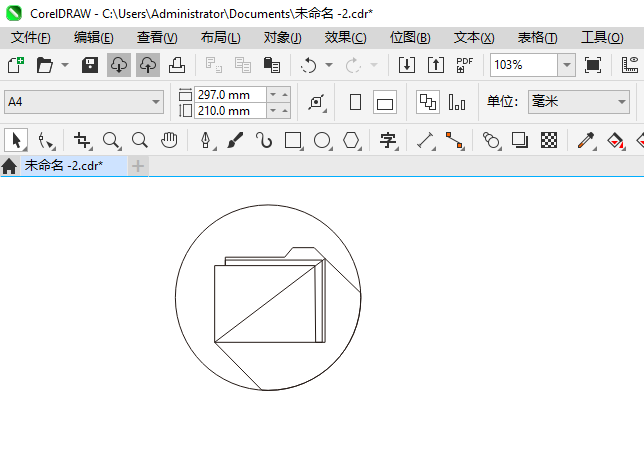The image size is (644, 464).
Task: Go to the Welcome screen home icon
Action: point(9,166)
